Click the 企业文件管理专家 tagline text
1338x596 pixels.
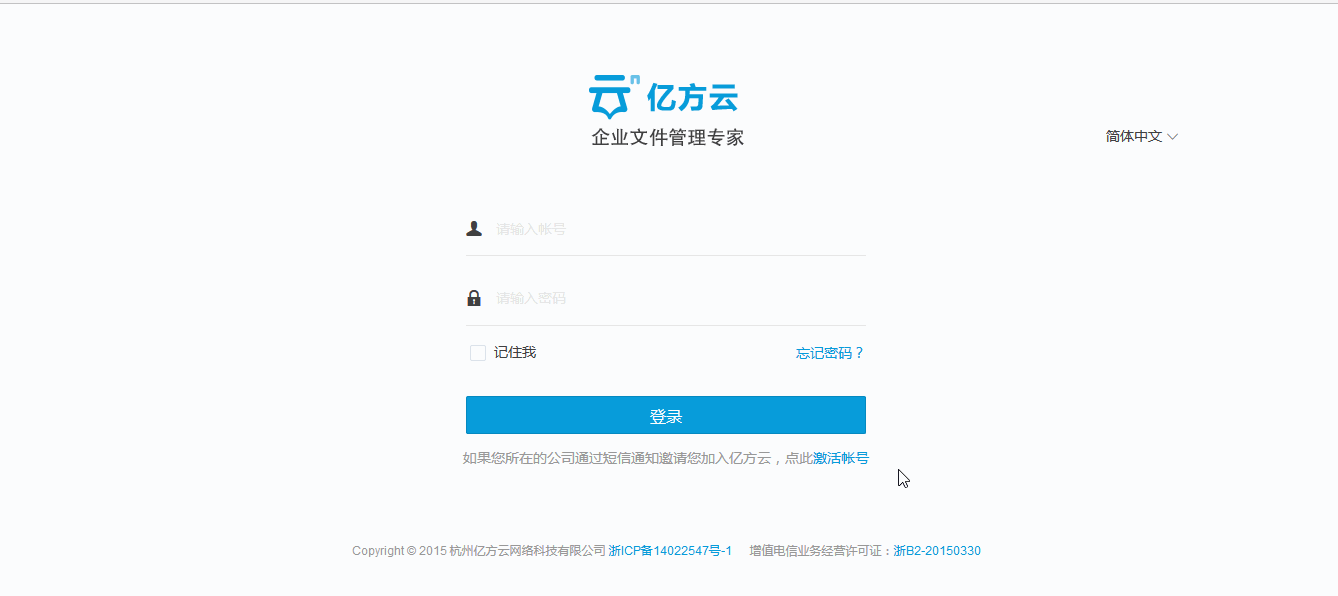pyautogui.click(x=668, y=138)
